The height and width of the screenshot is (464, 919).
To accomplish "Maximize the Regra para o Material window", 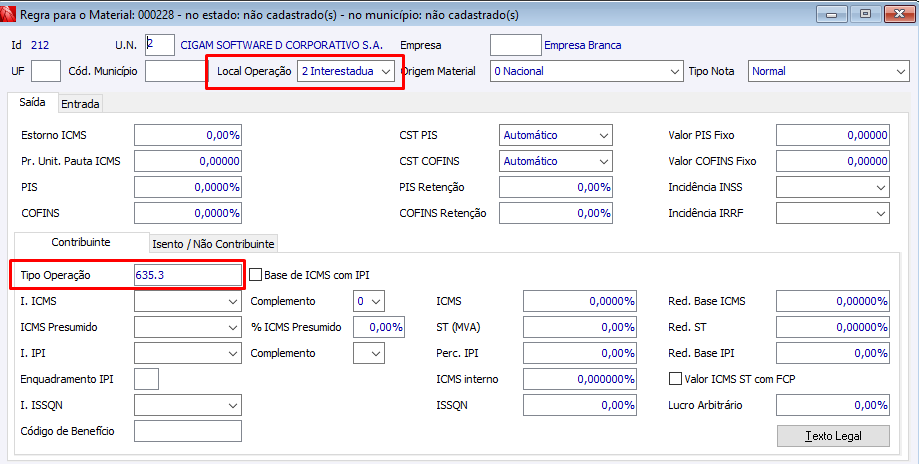I will coord(865,13).
